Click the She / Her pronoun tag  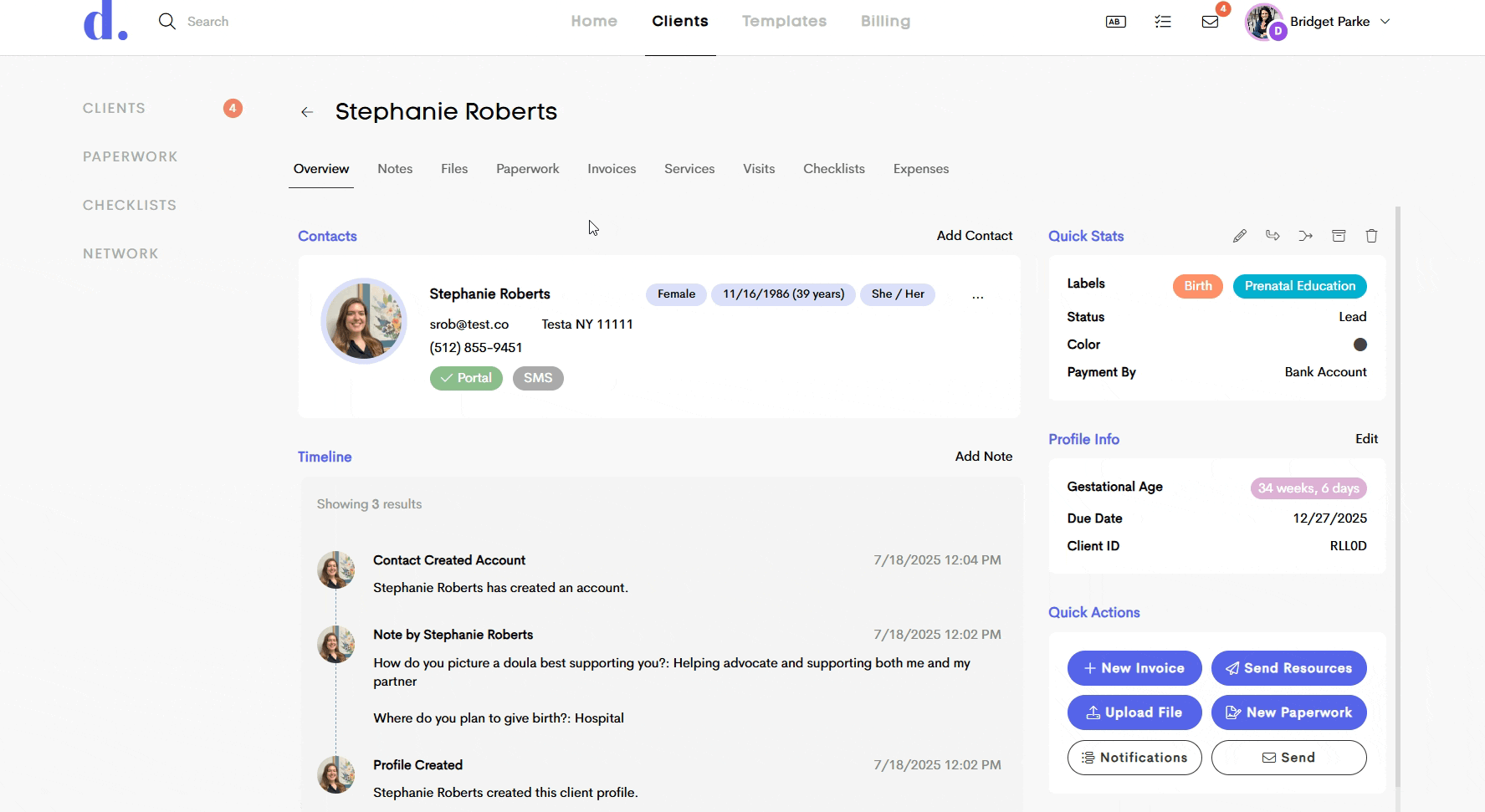898,294
